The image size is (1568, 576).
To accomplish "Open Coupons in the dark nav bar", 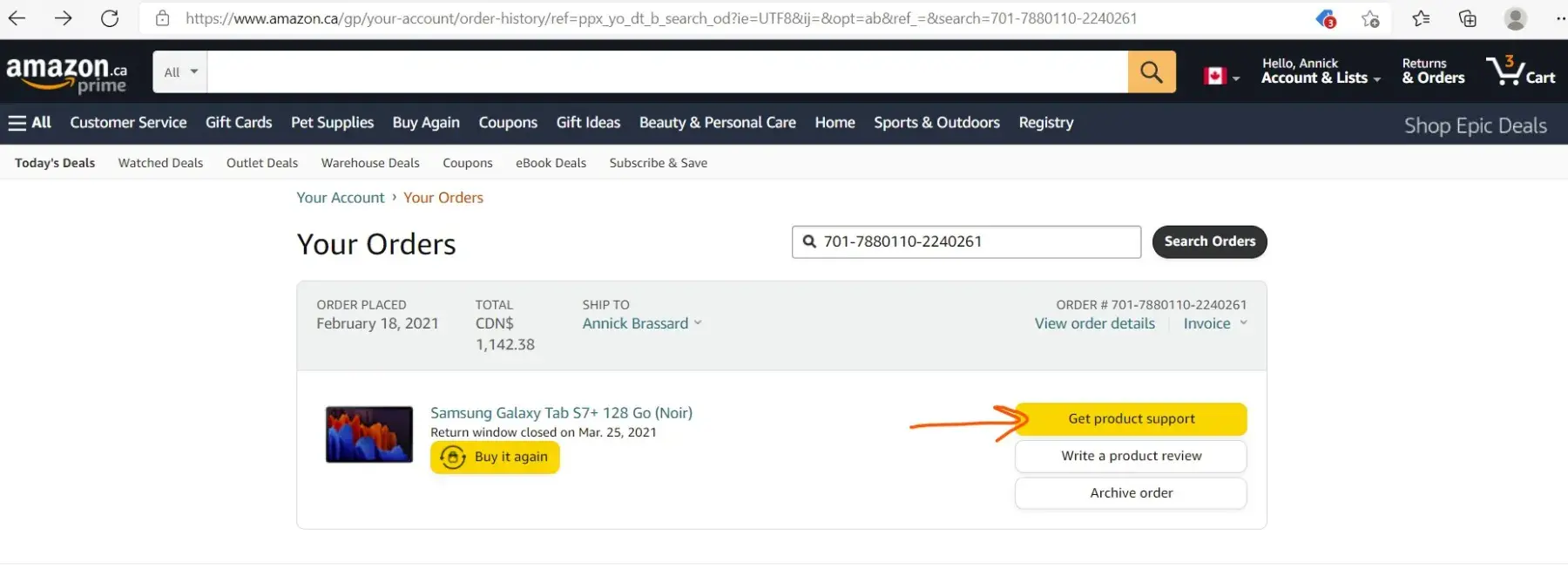I will click(508, 123).
